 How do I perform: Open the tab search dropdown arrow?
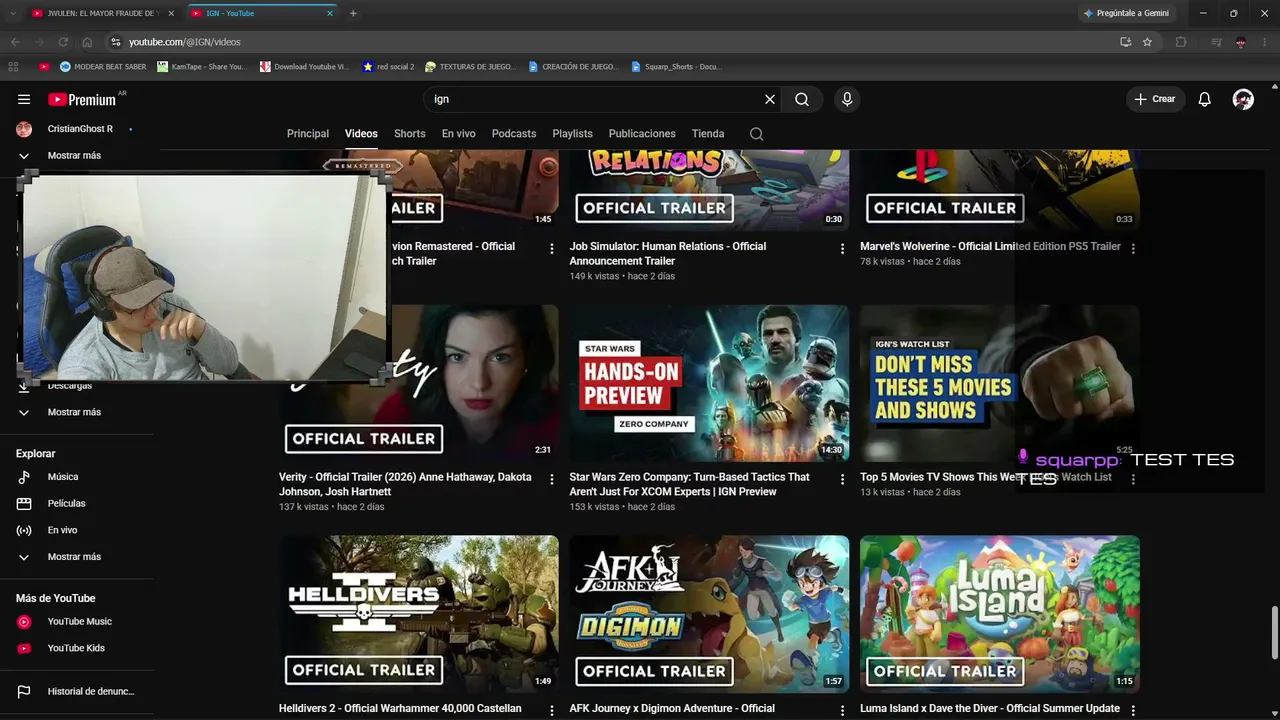tap(13, 13)
